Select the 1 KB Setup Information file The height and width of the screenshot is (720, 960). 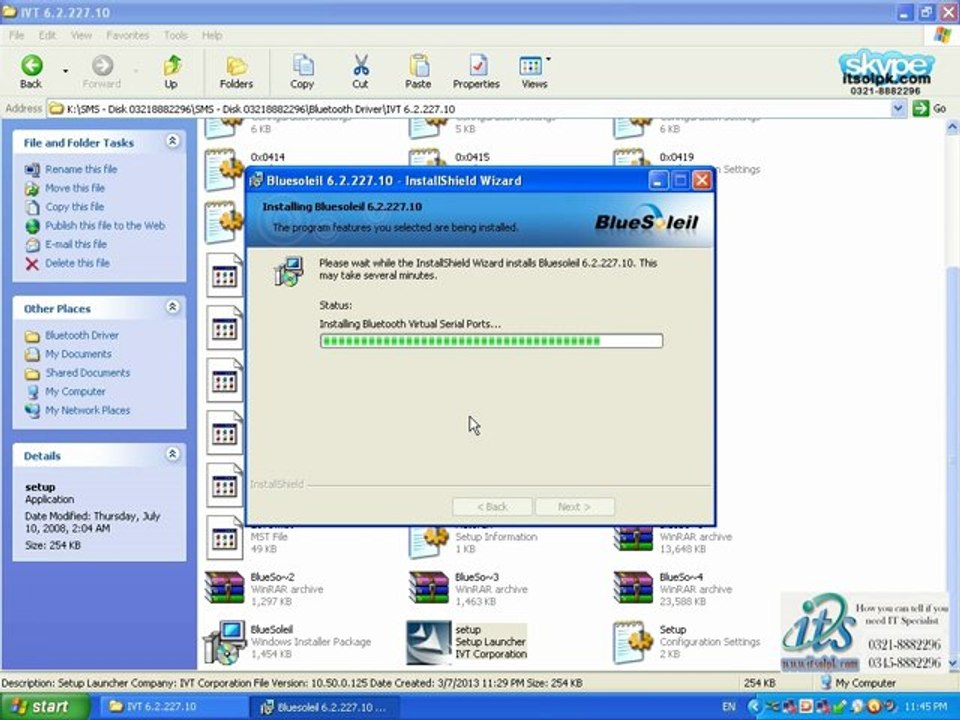(x=429, y=541)
